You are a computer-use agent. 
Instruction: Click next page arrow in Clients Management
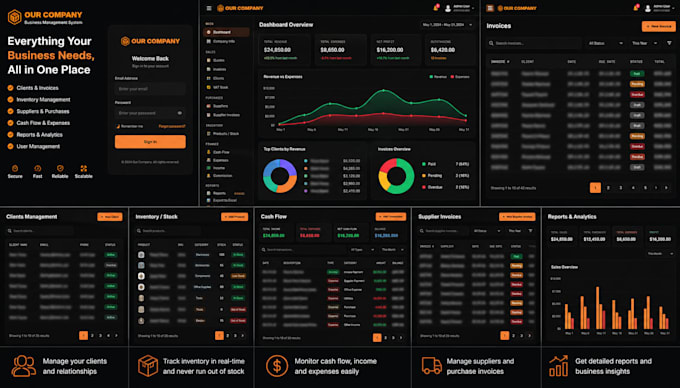(116, 336)
